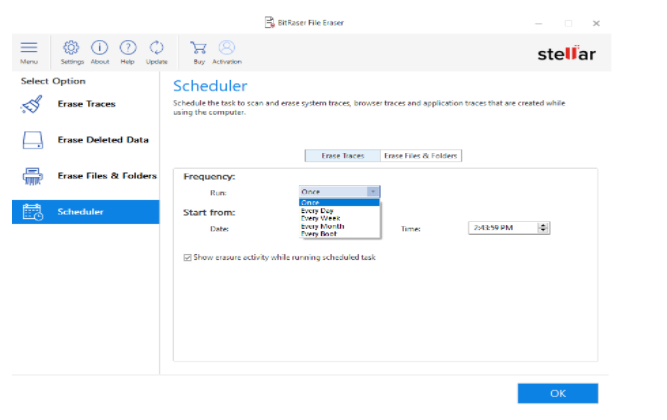Select the Scheduler sidebar option
The height and width of the screenshot is (420, 667).
click(x=86, y=212)
